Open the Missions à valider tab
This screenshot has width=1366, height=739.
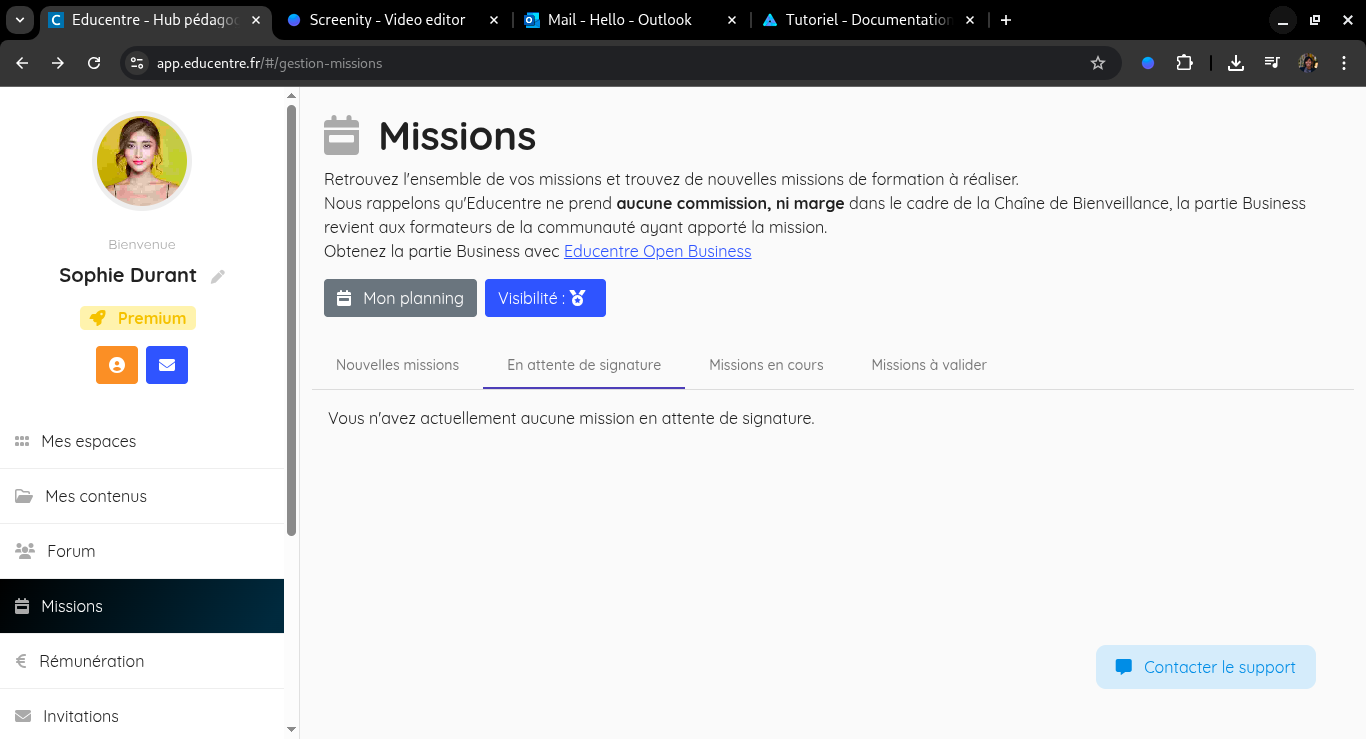click(x=929, y=365)
